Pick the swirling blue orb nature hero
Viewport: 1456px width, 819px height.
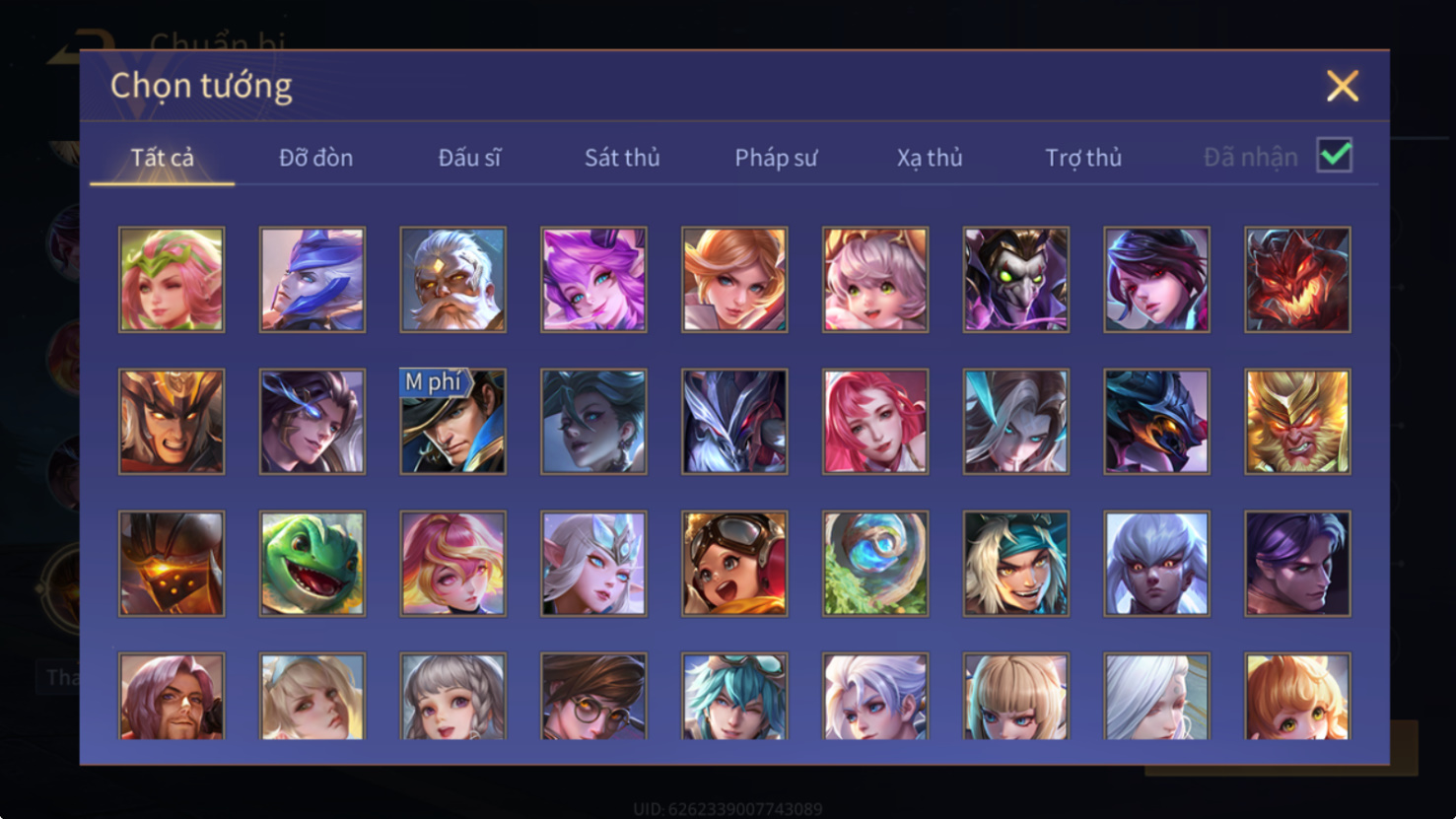875,564
